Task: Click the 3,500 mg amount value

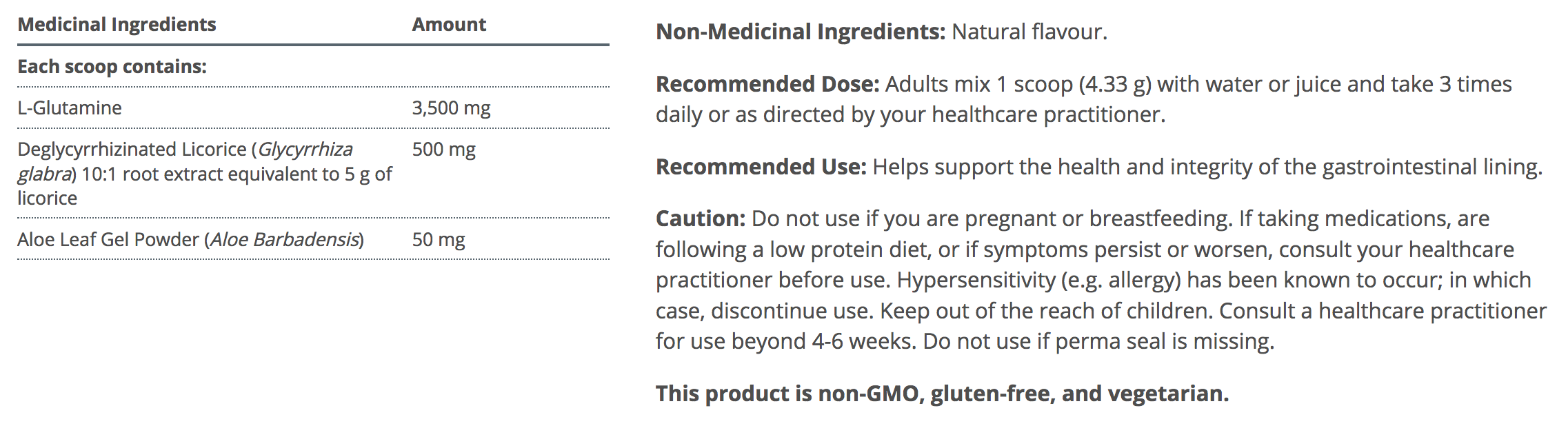Action: pos(451,108)
